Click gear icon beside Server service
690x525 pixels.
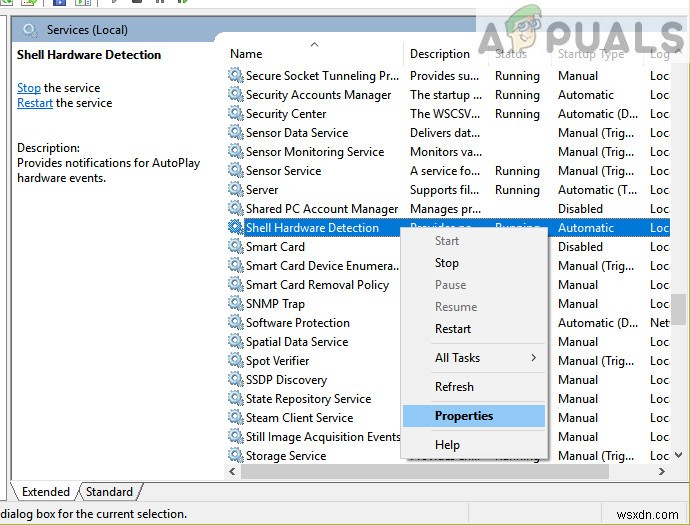point(235,189)
